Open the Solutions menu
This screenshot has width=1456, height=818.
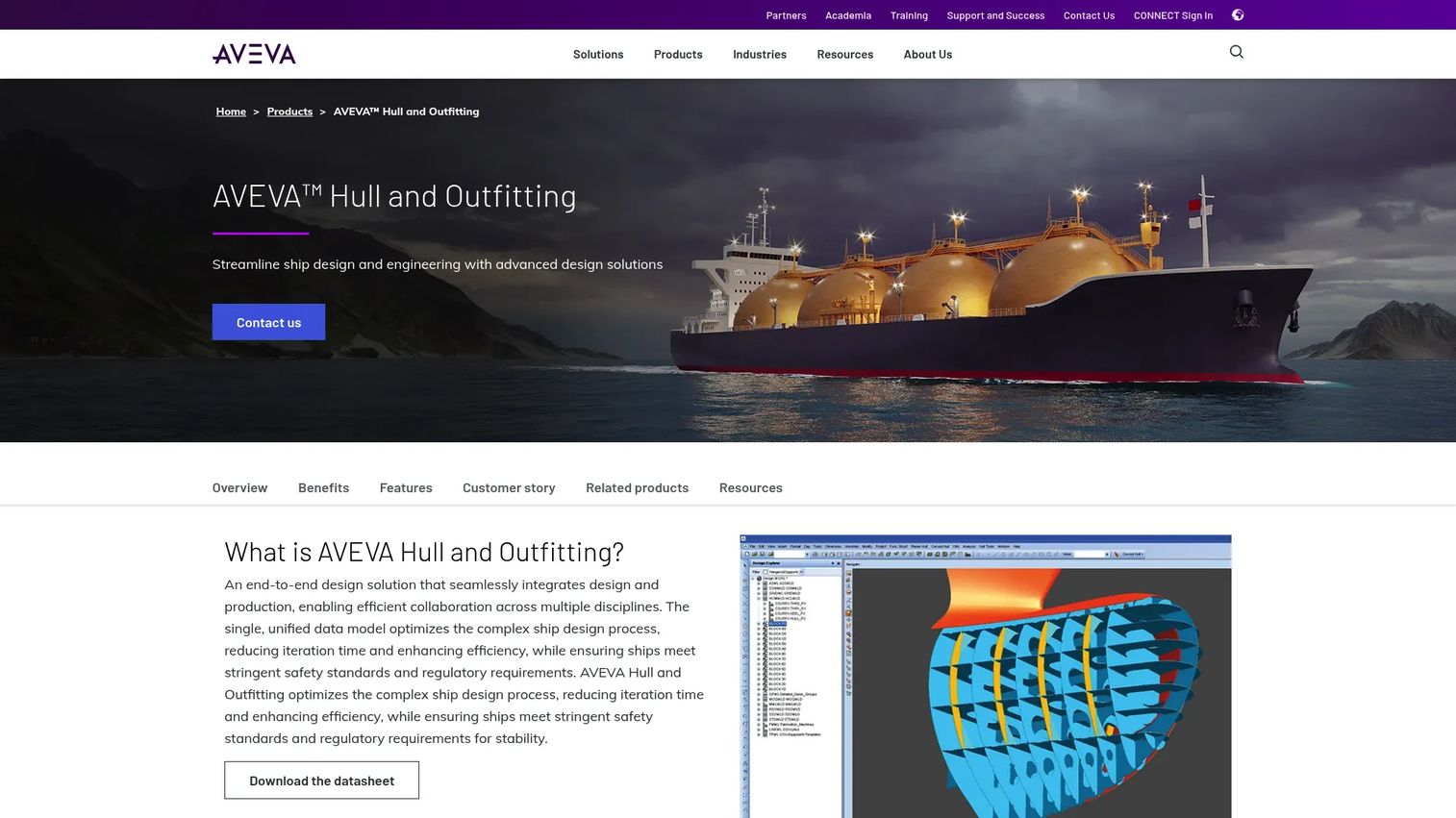598,55
